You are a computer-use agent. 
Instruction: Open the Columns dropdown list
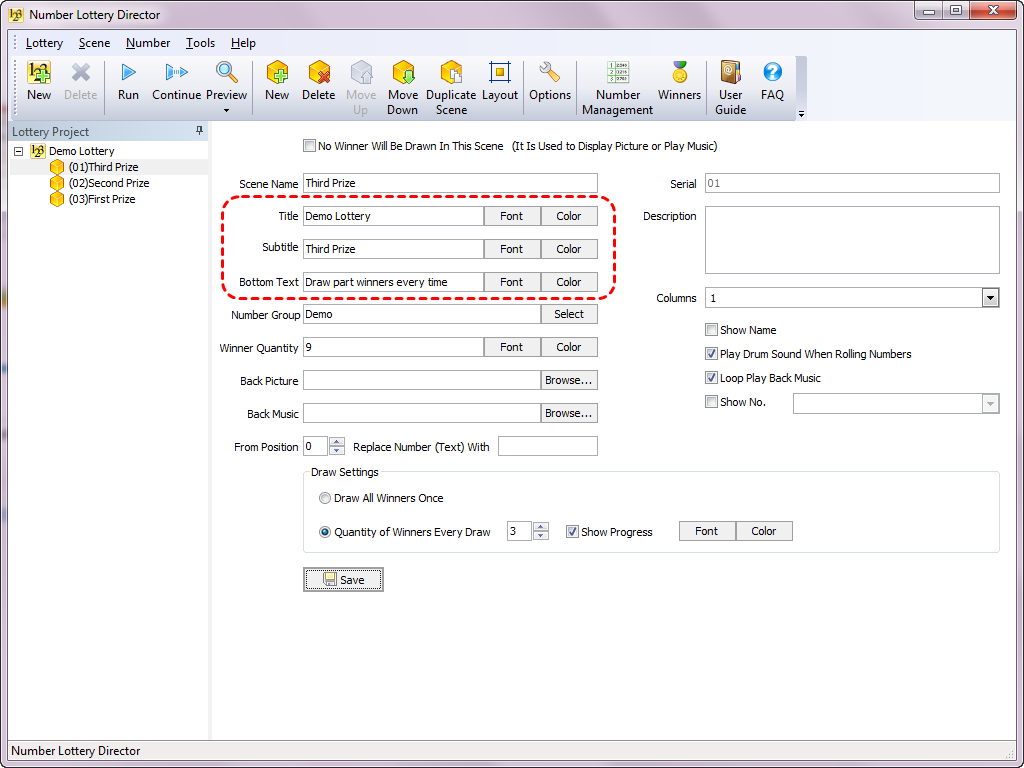[990, 298]
